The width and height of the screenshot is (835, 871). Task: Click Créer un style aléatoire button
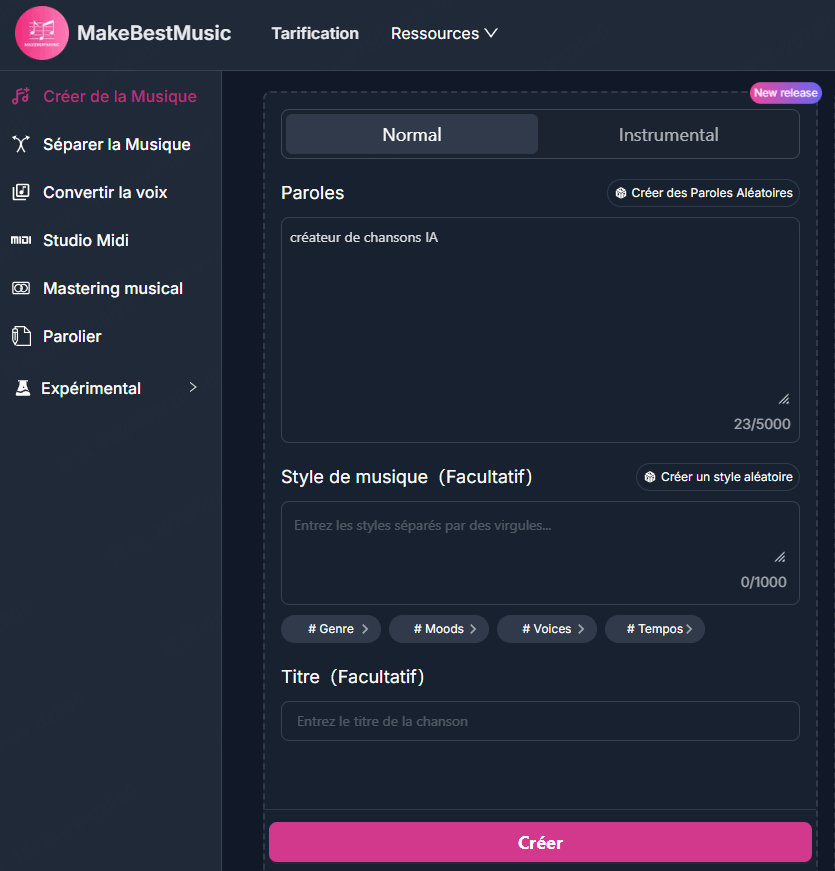pos(718,477)
